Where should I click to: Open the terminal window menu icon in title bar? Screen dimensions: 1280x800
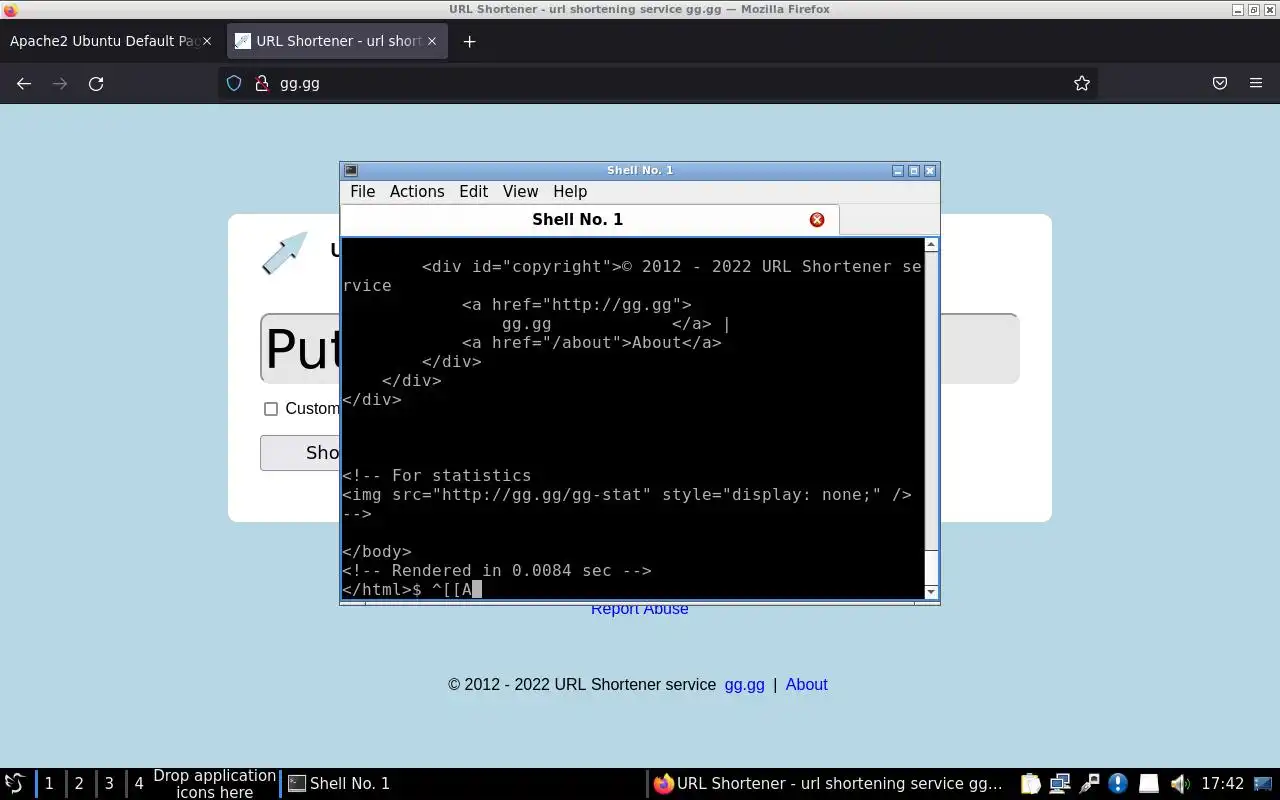350,170
